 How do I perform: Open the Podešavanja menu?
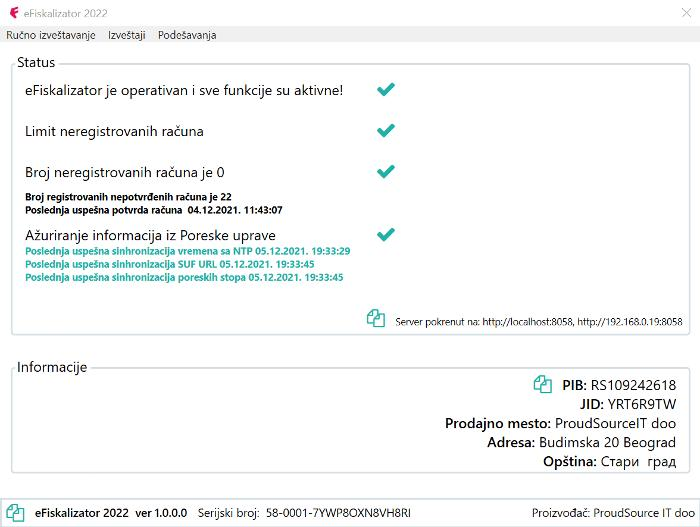point(187,35)
